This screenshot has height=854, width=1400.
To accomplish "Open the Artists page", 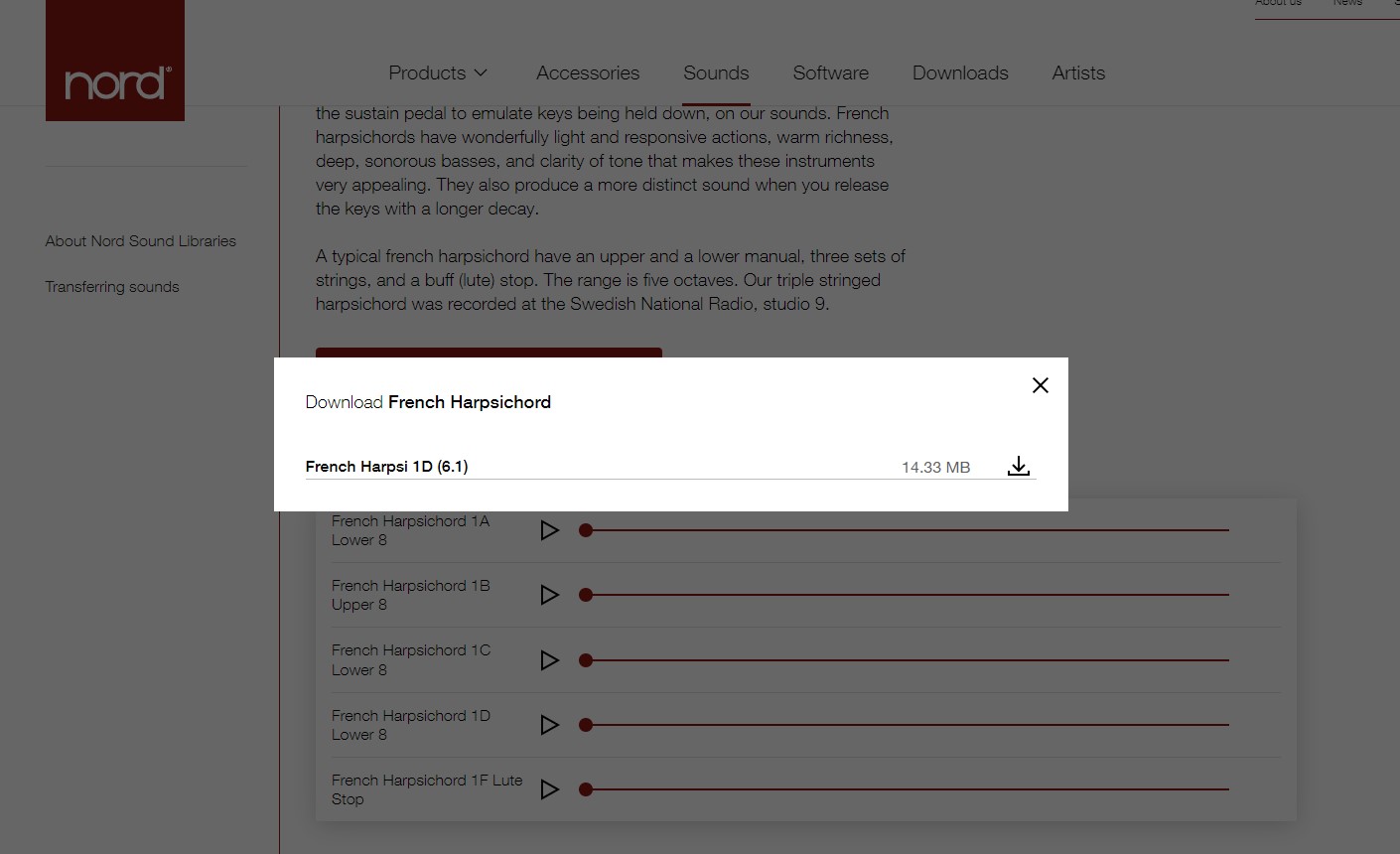I will click(1078, 72).
